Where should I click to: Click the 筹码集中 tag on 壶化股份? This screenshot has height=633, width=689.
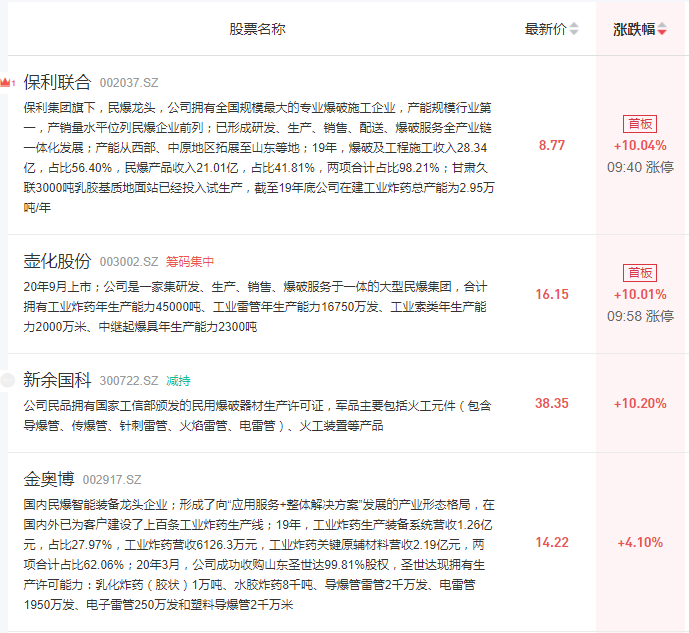(x=190, y=262)
